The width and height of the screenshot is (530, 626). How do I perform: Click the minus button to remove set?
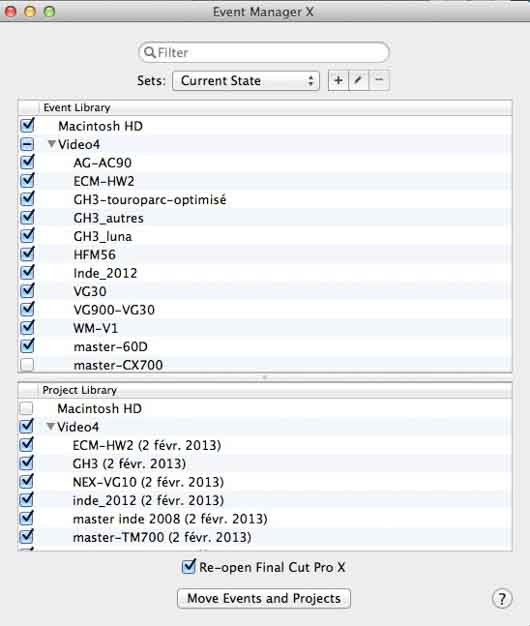[379, 81]
